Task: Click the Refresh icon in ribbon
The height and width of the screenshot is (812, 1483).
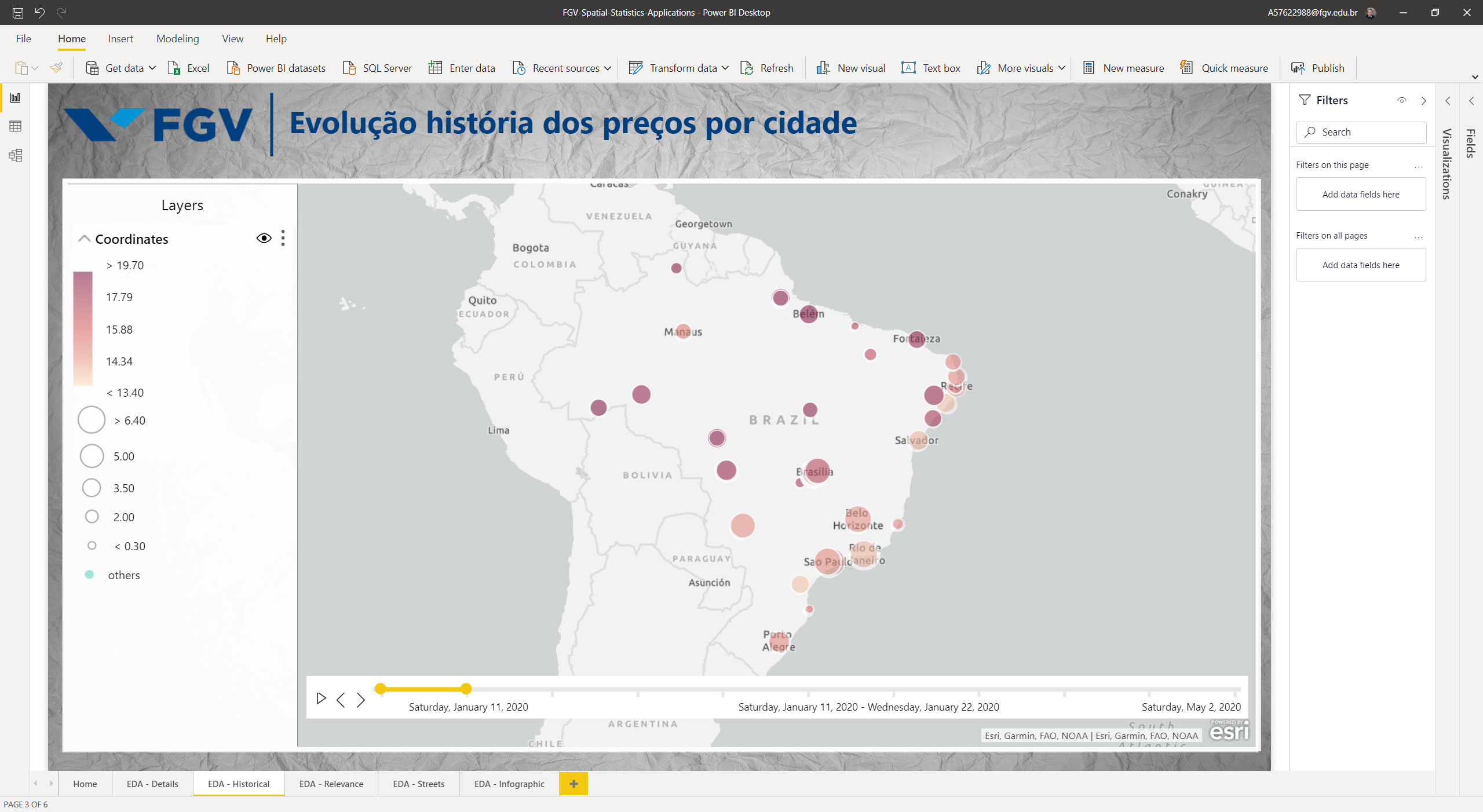Action: coord(747,68)
